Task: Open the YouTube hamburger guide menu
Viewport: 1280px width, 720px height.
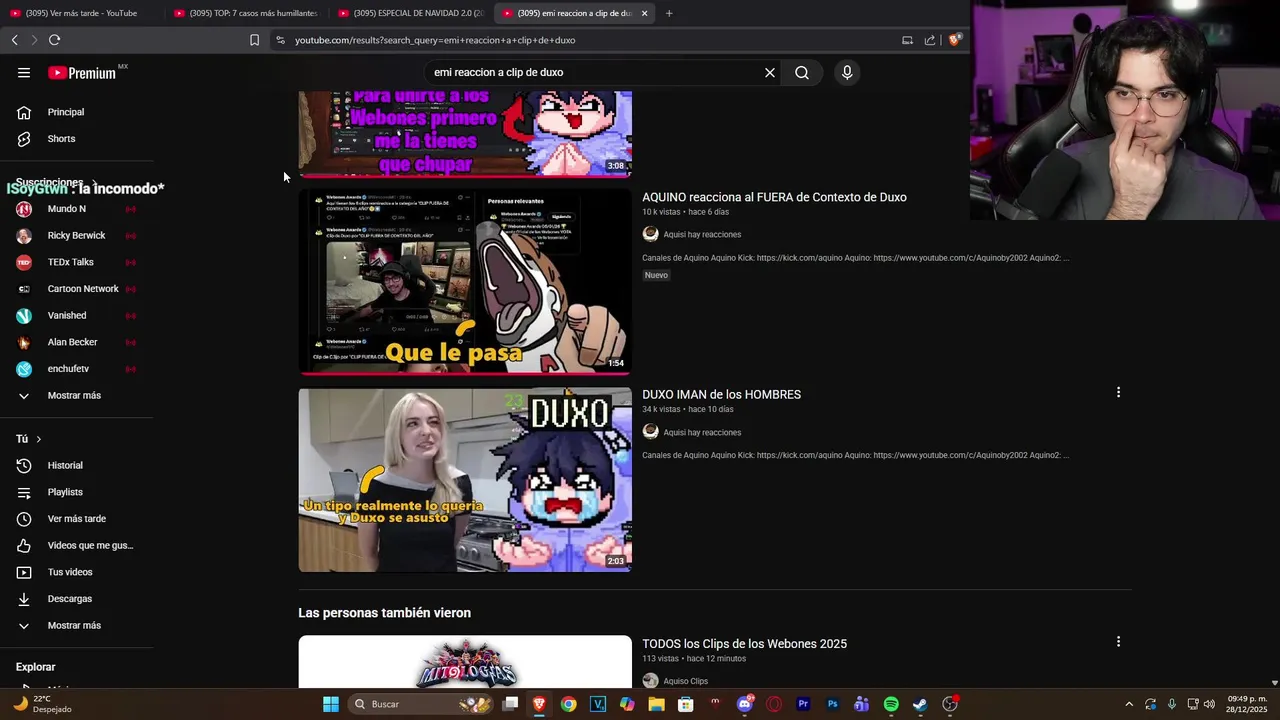Action: pos(24,72)
